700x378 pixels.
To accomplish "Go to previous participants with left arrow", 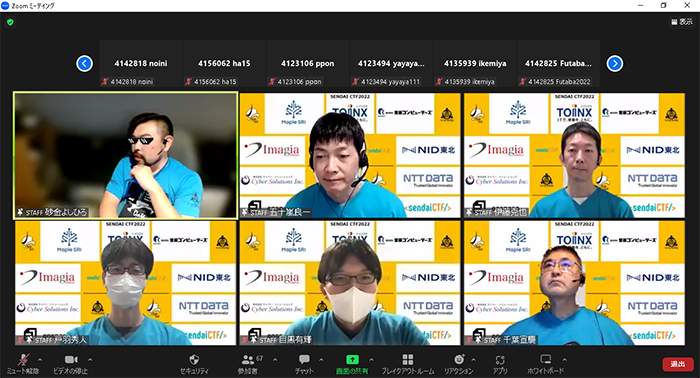I will click(84, 63).
